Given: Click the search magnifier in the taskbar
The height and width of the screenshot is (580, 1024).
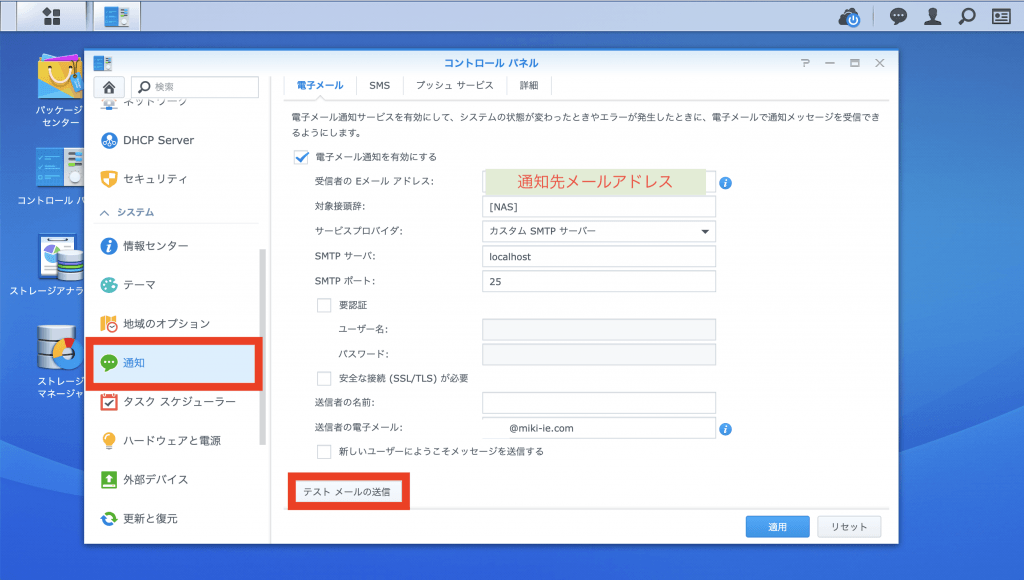Looking at the screenshot, I should [x=966, y=16].
